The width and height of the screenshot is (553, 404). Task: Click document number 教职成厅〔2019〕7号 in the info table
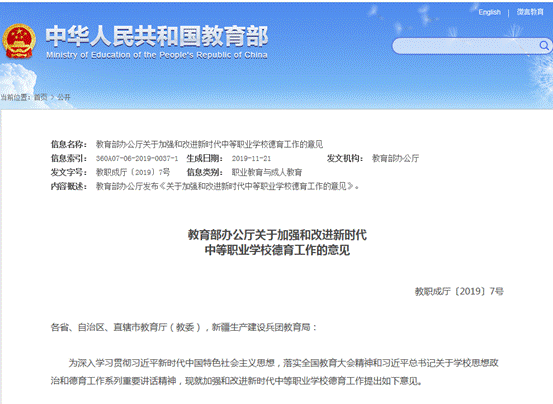(133, 172)
